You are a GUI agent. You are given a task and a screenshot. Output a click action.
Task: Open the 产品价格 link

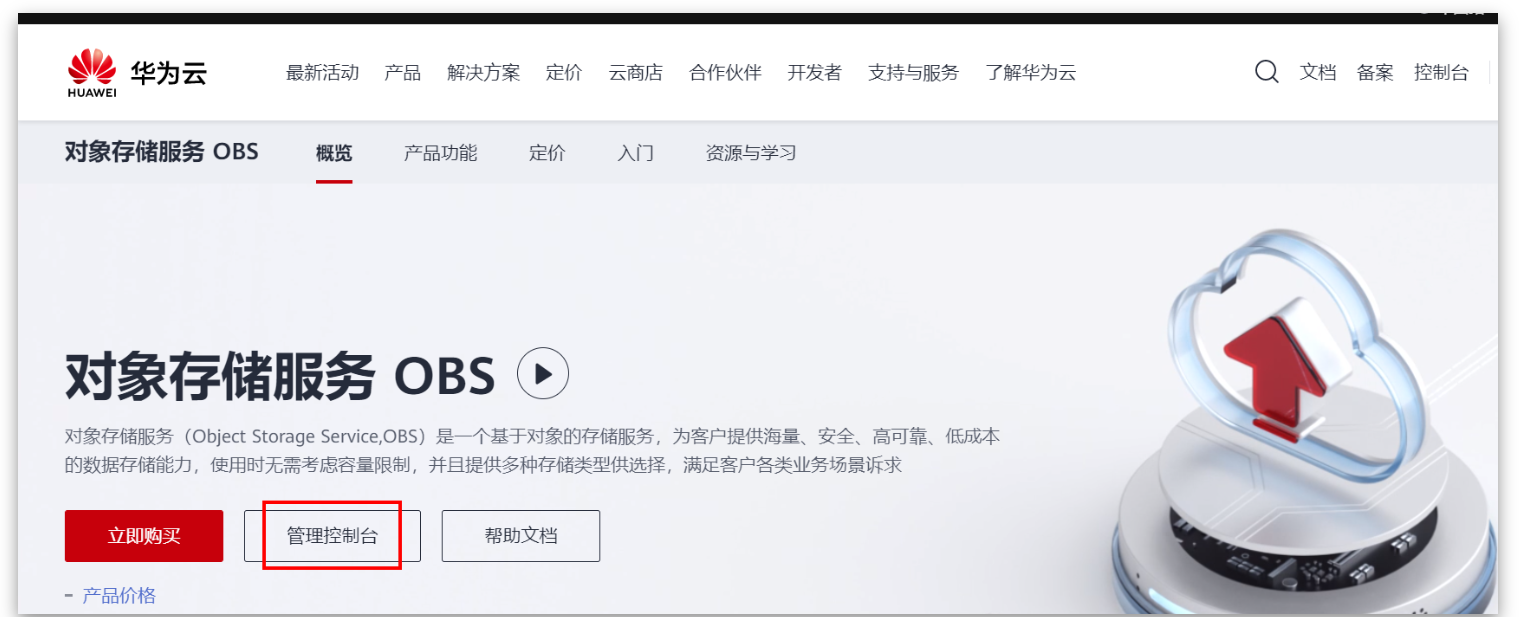click(119, 596)
